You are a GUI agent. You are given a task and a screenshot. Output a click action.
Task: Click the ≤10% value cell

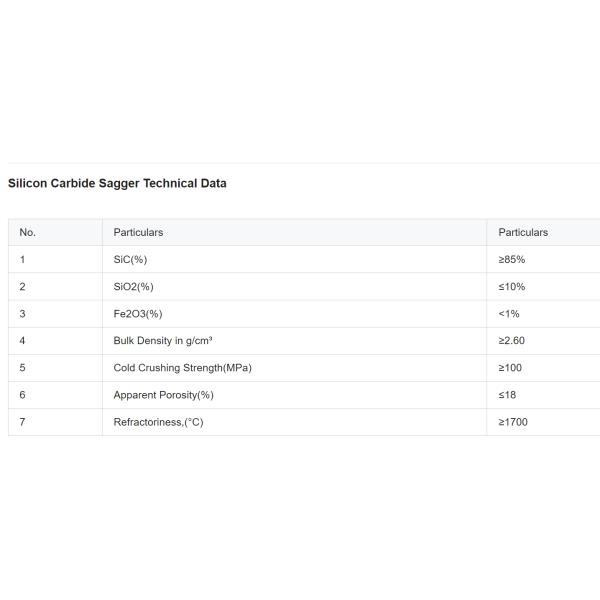click(x=512, y=286)
